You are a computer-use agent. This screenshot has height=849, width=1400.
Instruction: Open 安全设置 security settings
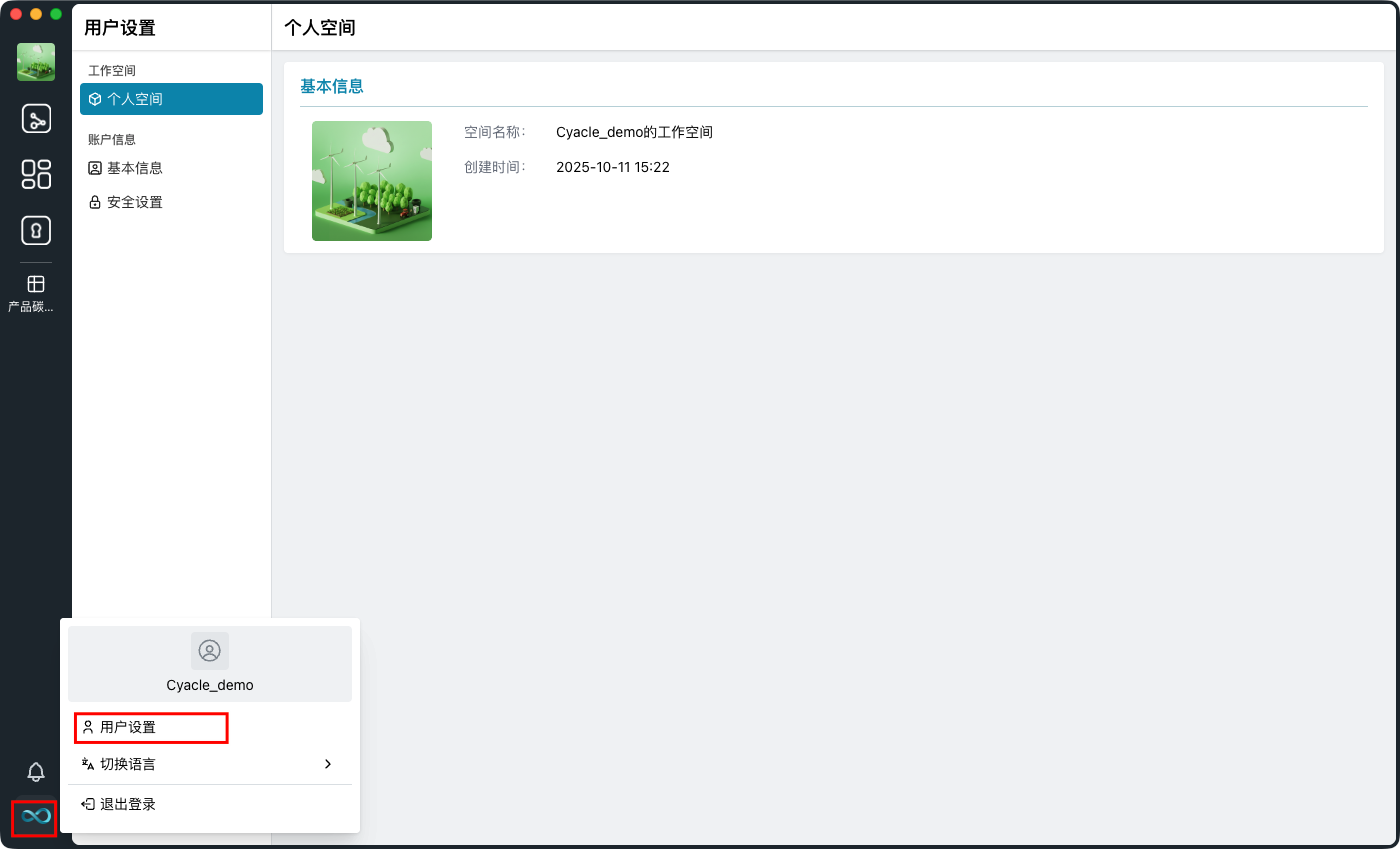[x=135, y=201]
